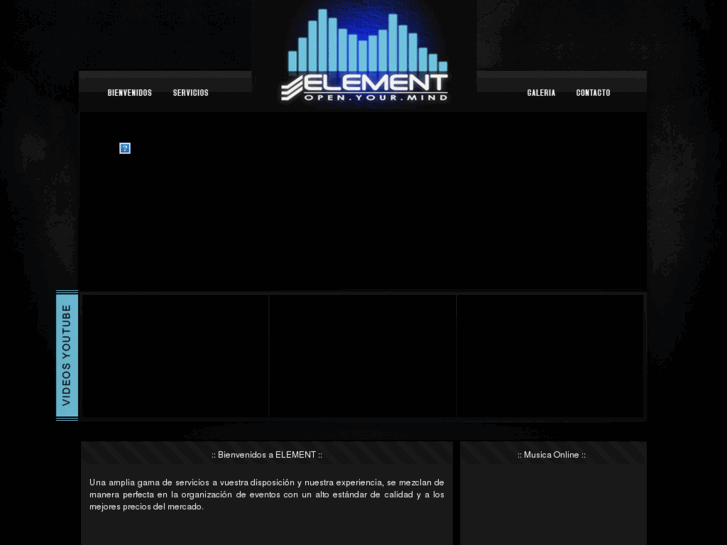Click the paragraph starting 'Una amplia gama de servicios'
The image size is (727, 545).
(267, 494)
